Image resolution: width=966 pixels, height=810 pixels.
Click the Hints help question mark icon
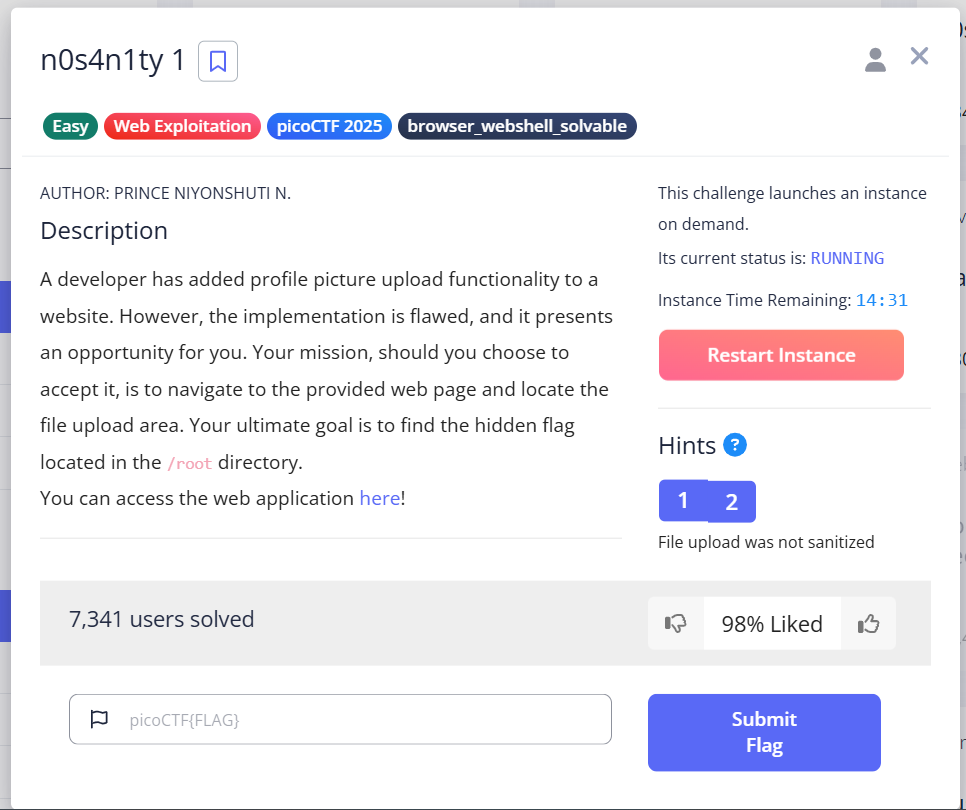point(735,445)
